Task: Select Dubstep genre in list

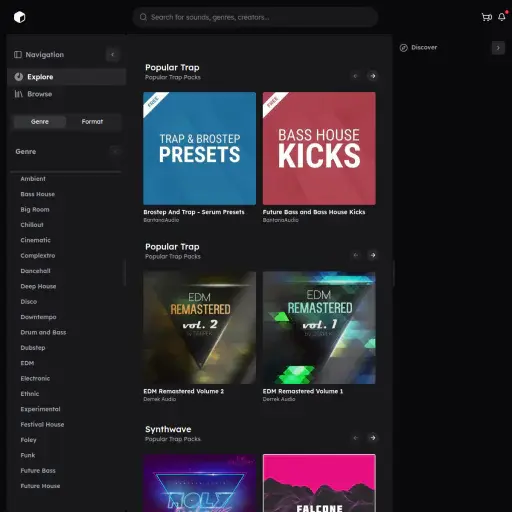Action: (x=33, y=348)
